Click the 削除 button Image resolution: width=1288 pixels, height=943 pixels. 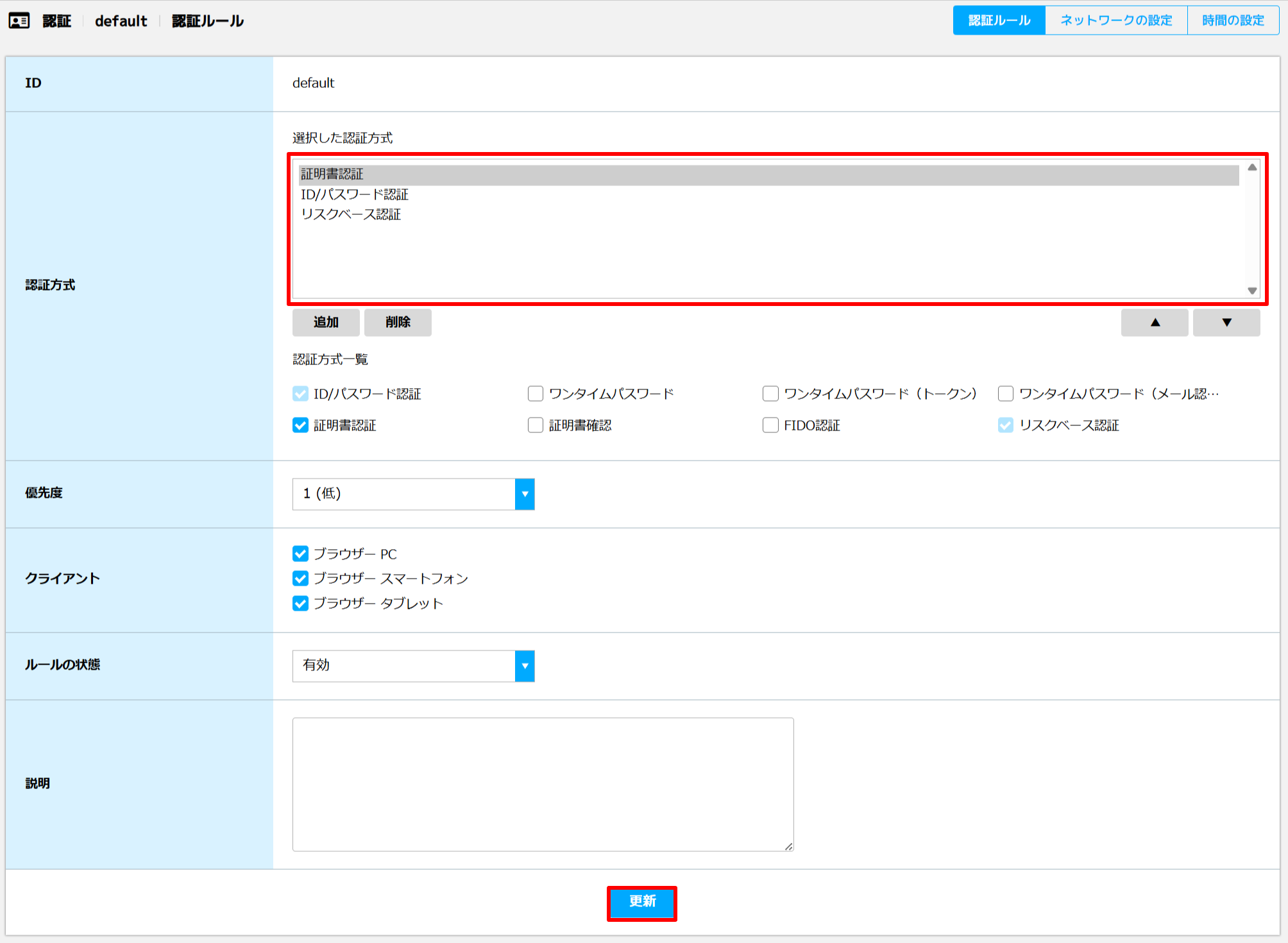(398, 323)
